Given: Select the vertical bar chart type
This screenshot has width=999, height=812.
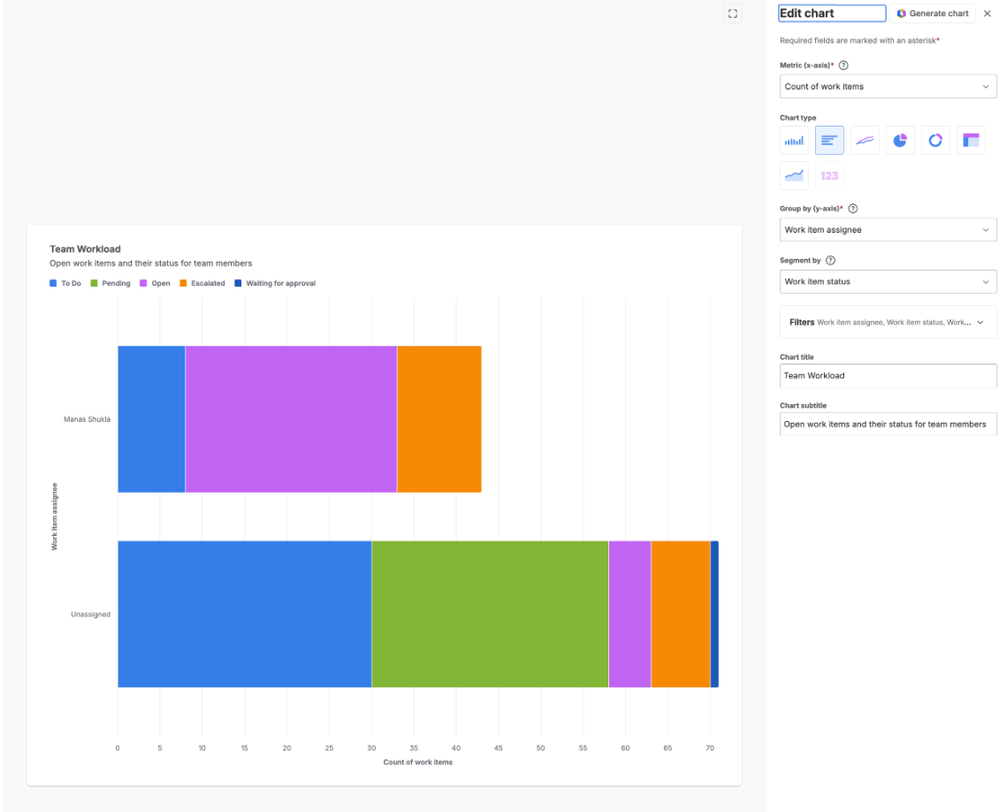Looking at the screenshot, I should tap(794, 140).
